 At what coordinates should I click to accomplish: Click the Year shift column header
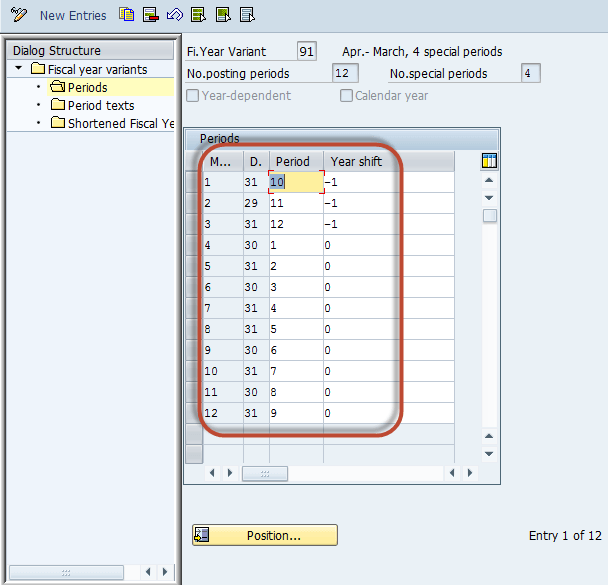[x=356, y=161]
